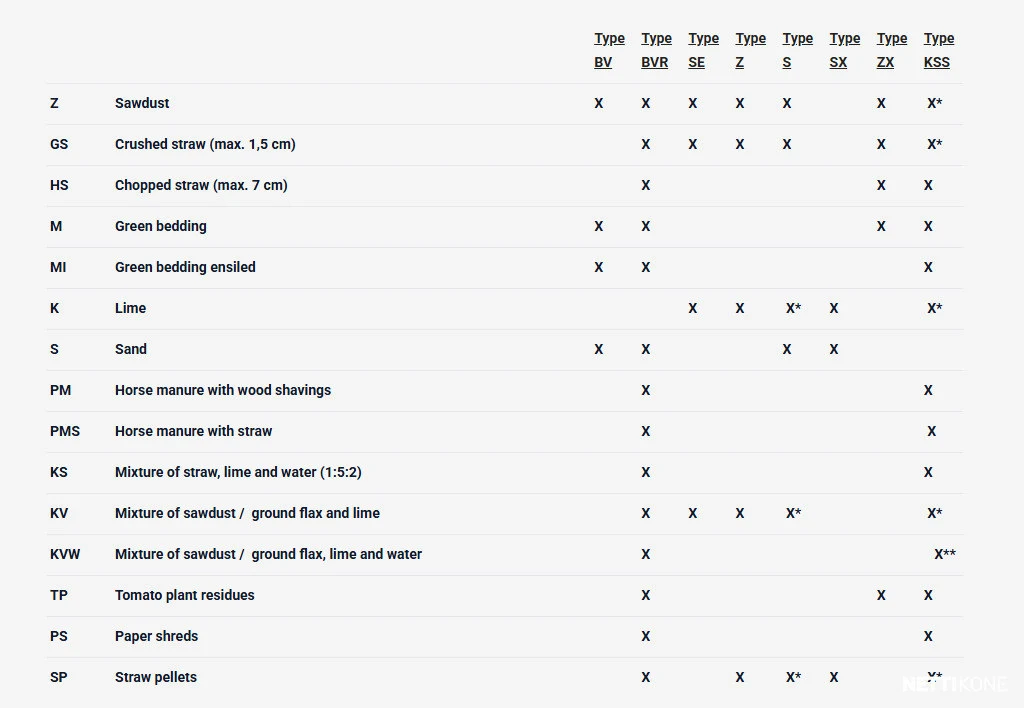This screenshot has width=1024, height=708.
Task: Open the Type BVR link
Action: click(x=656, y=50)
